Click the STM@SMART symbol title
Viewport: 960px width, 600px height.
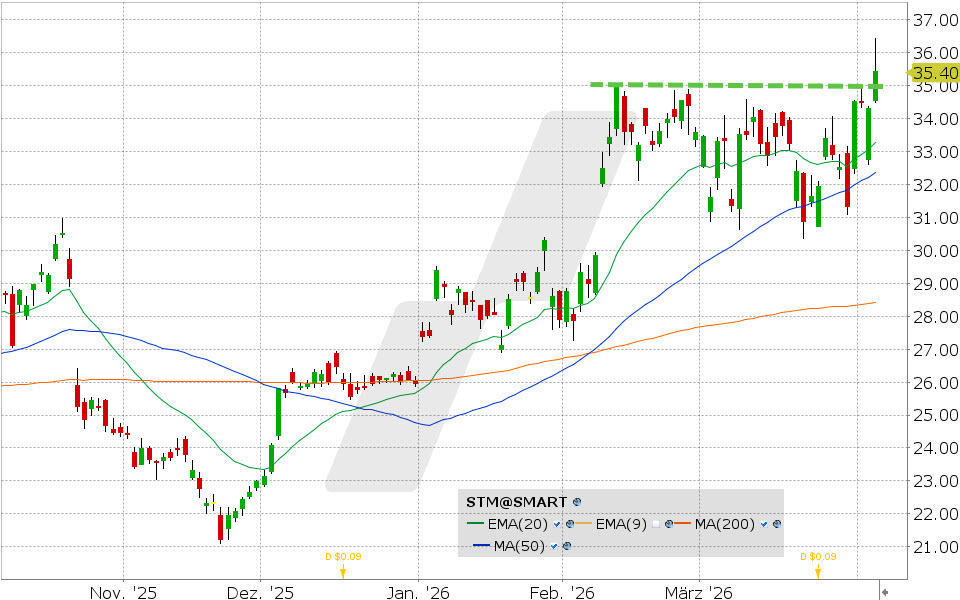[x=517, y=501]
